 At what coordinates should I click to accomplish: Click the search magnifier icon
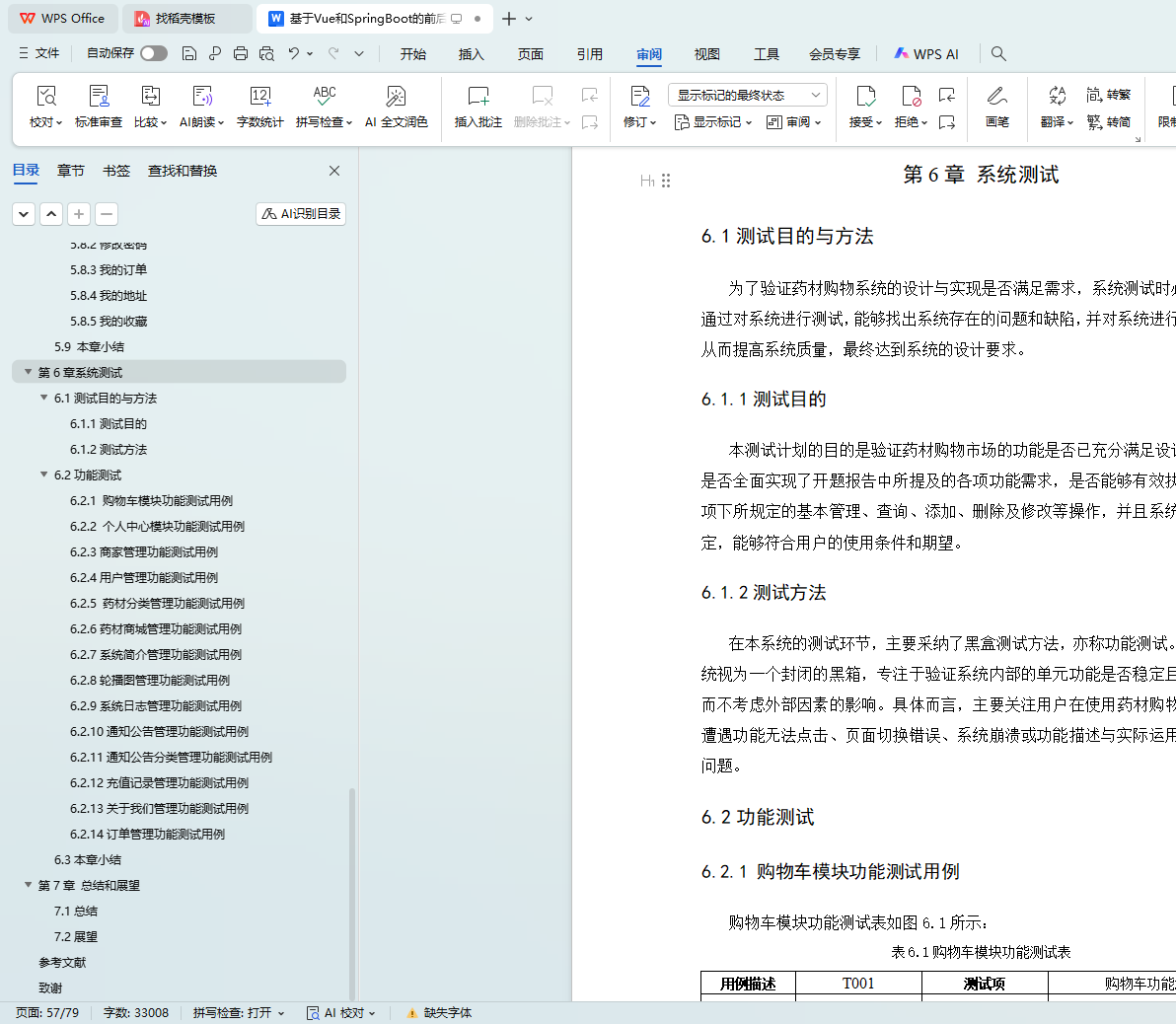pyautogui.click(x=998, y=53)
